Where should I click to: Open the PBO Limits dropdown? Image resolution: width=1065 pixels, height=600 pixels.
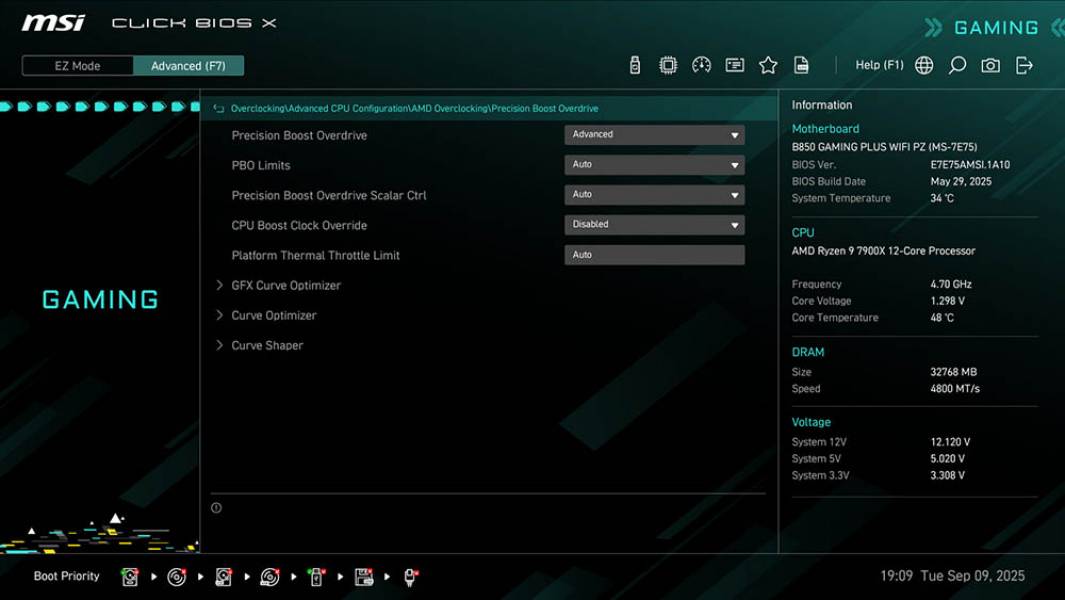click(x=655, y=164)
